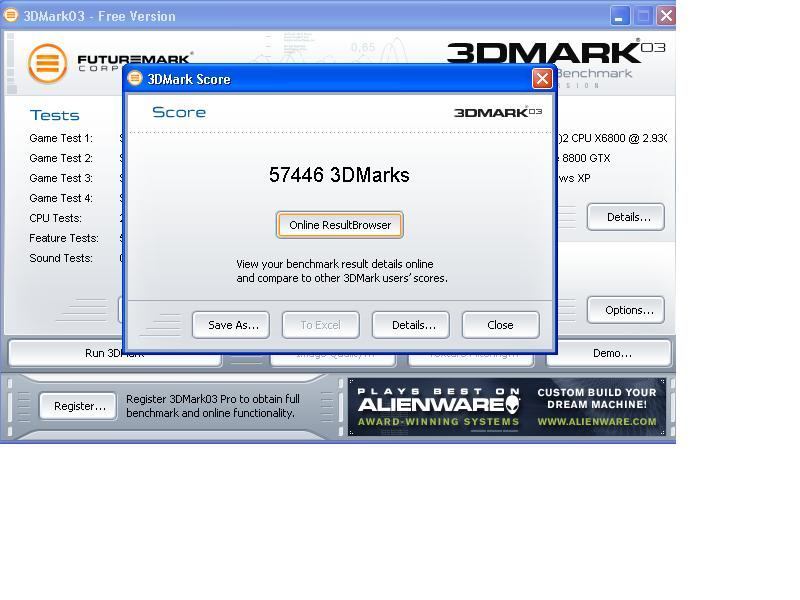Open the Alienware advertisement banner
Viewport: 800px width, 600px height.
tap(507, 407)
